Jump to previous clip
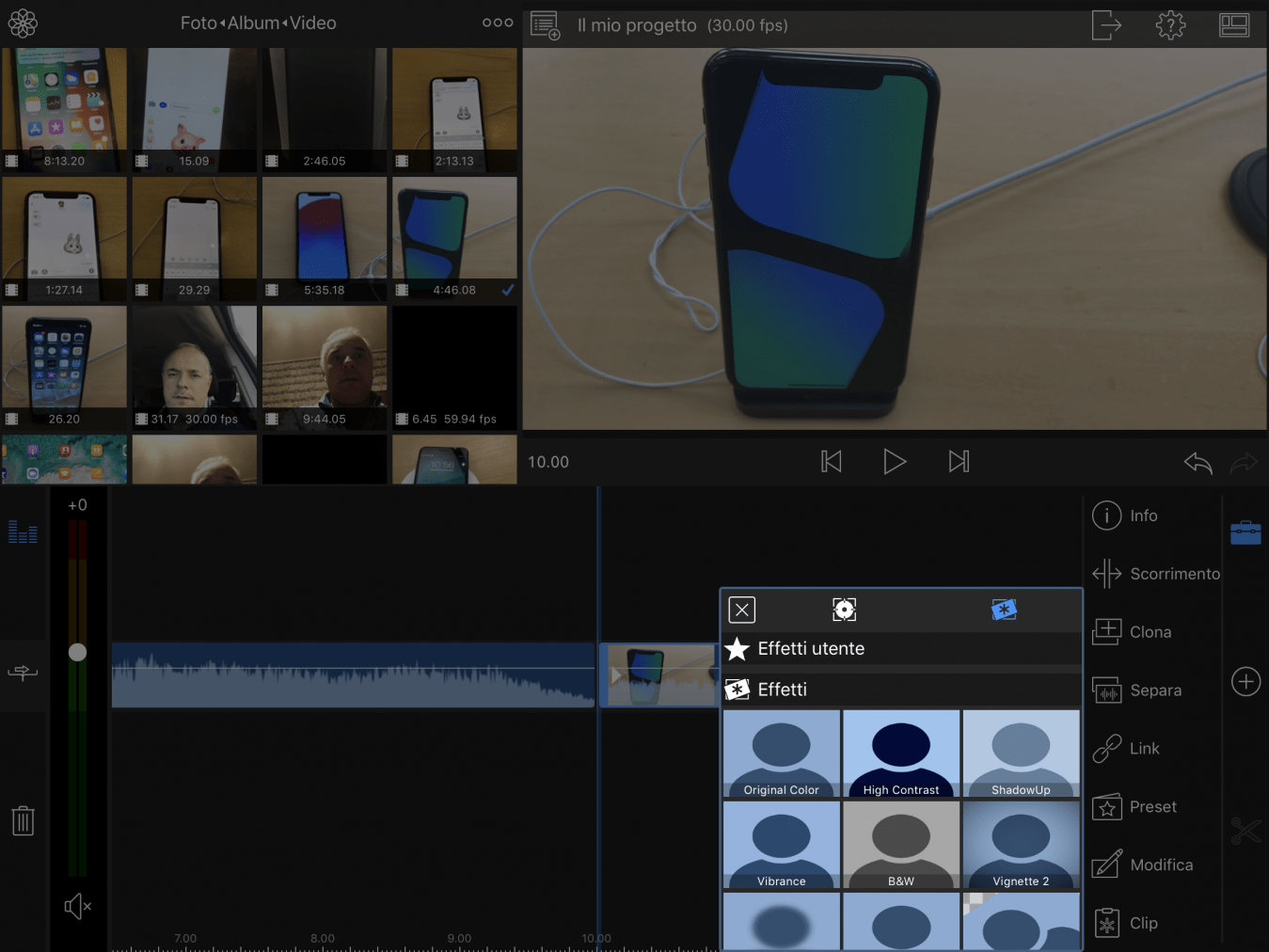 (832, 462)
